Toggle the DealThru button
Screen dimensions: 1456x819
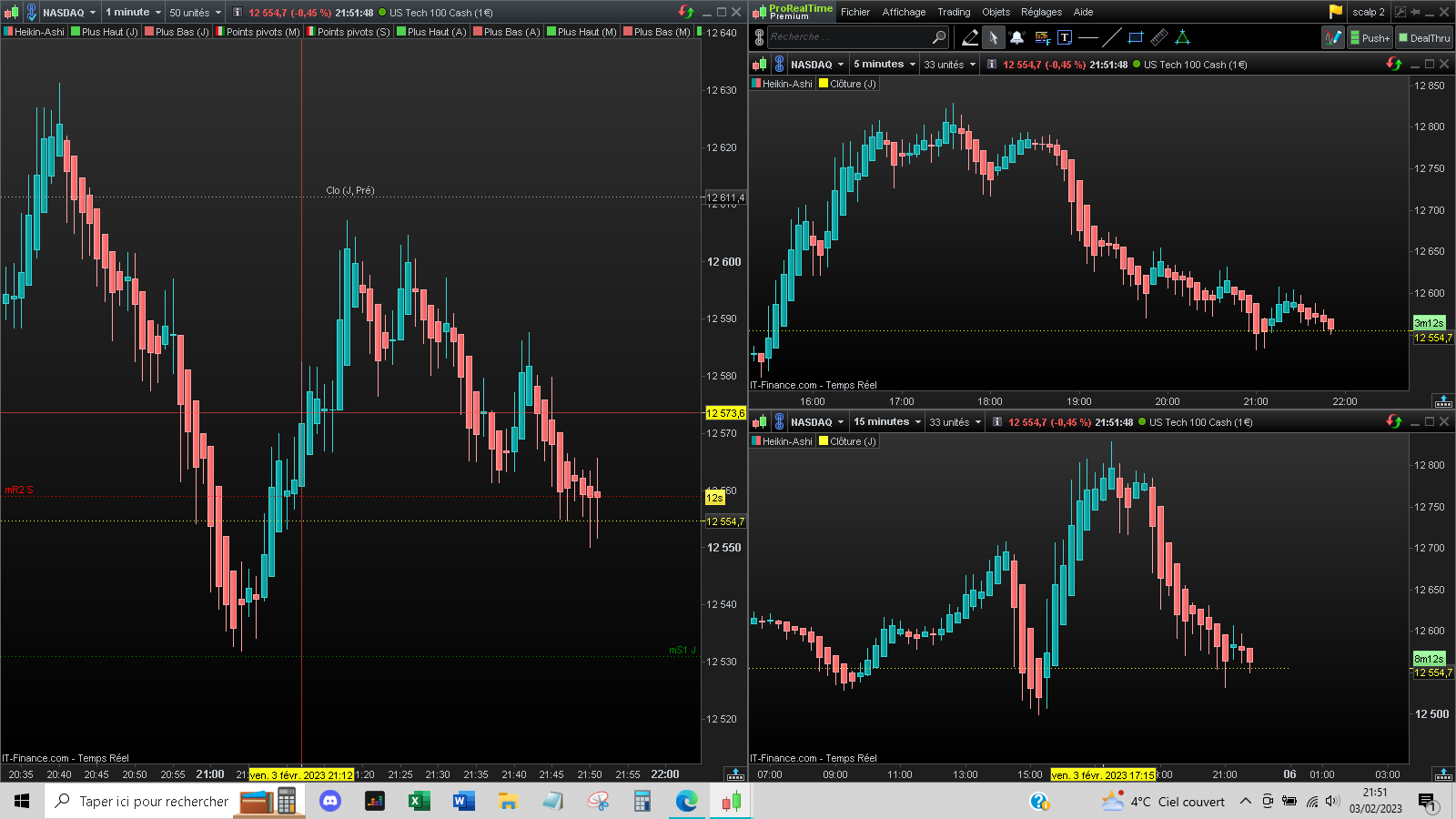1424,37
